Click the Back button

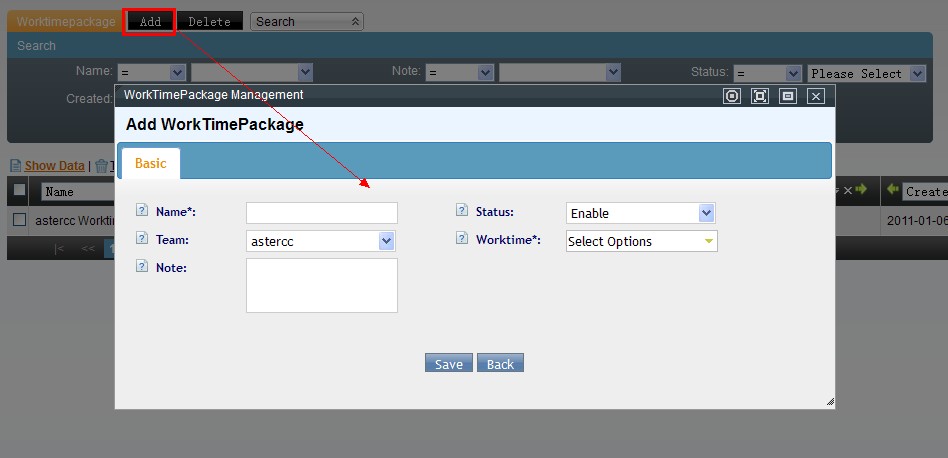[x=500, y=363]
